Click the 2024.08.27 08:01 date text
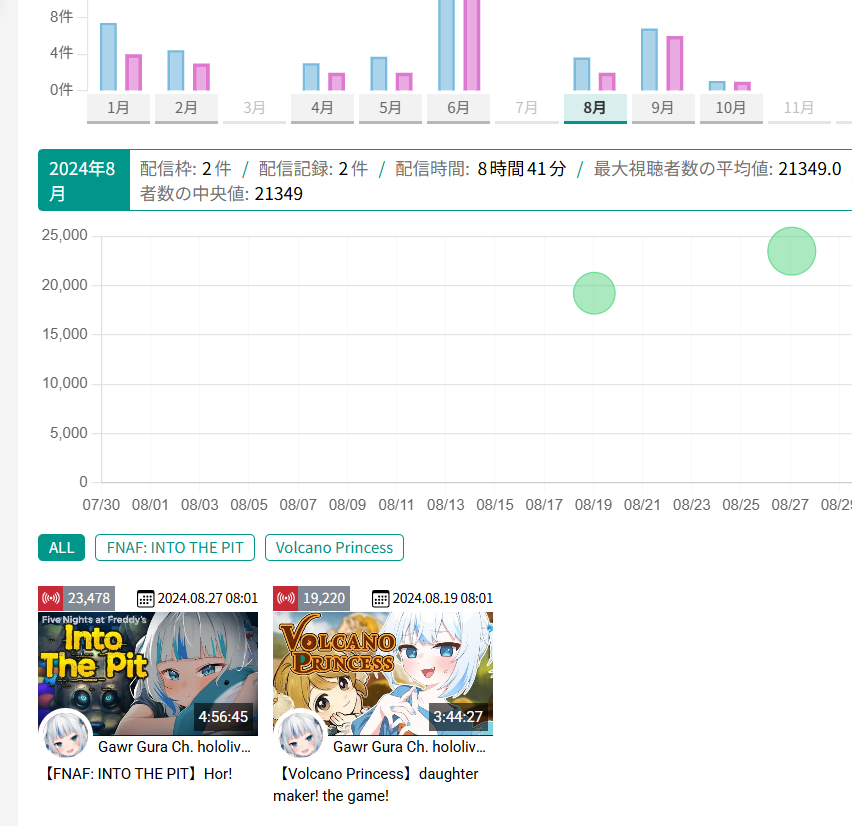 pyautogui.click(x=208, y=598)
